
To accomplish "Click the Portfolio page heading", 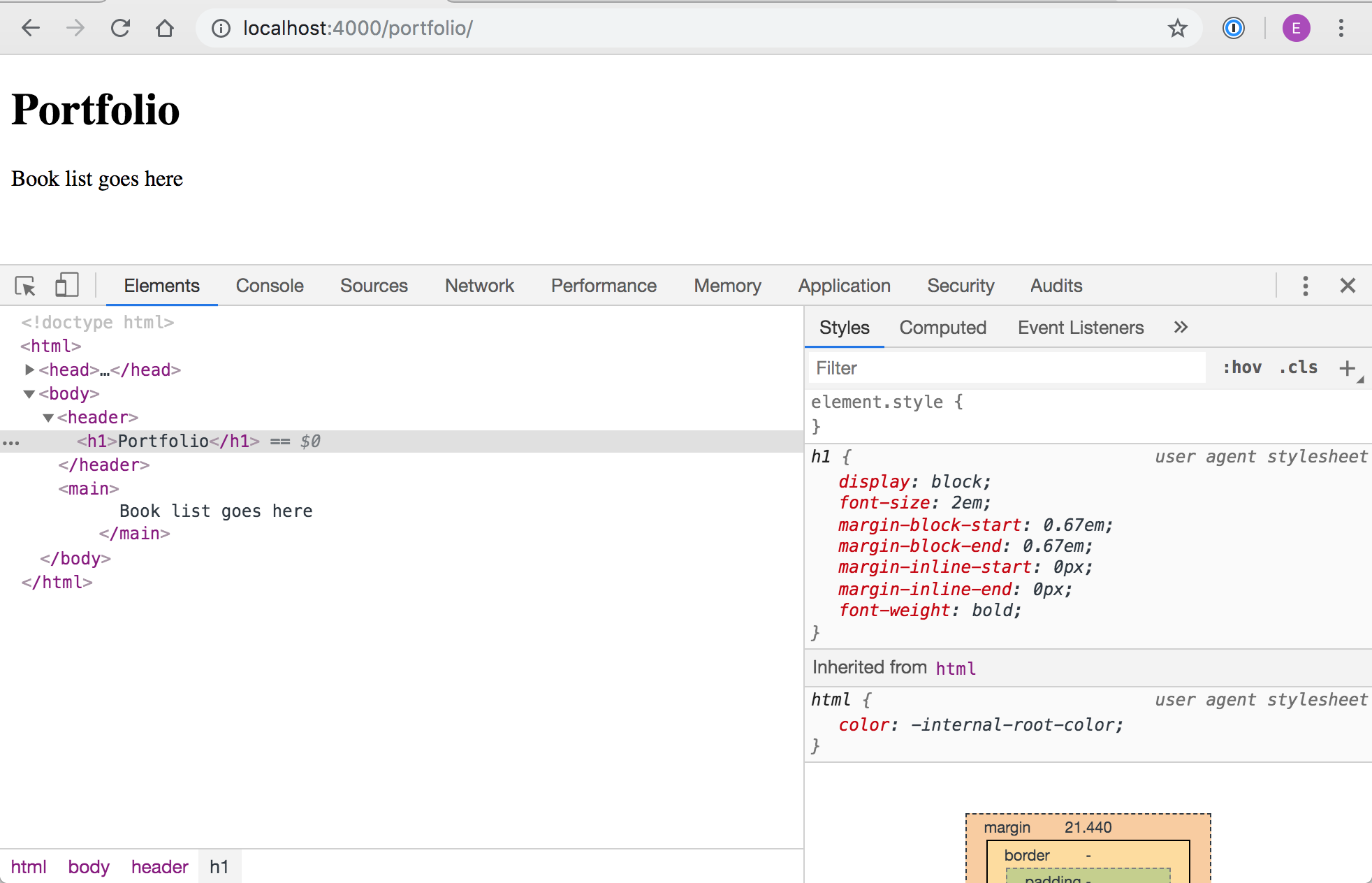I will [x=96, y=110].
